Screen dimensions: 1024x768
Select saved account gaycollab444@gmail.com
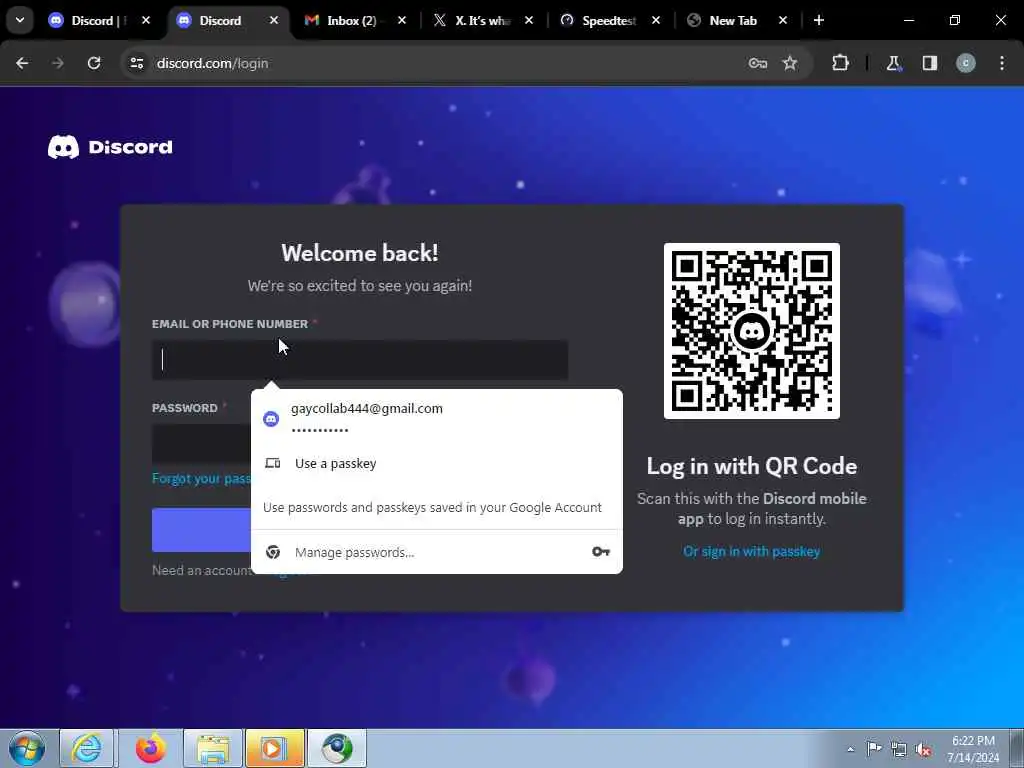(436, 418)
